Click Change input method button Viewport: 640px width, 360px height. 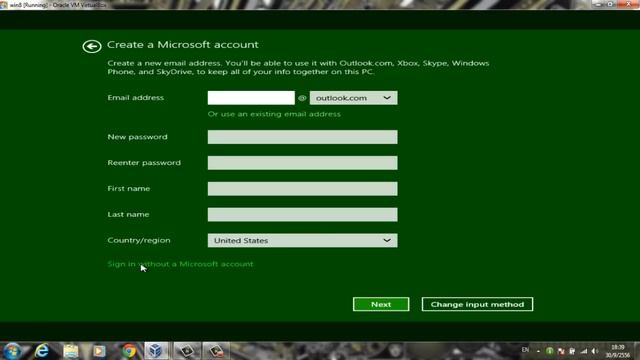pyautogui.click(x=477, y=304)
